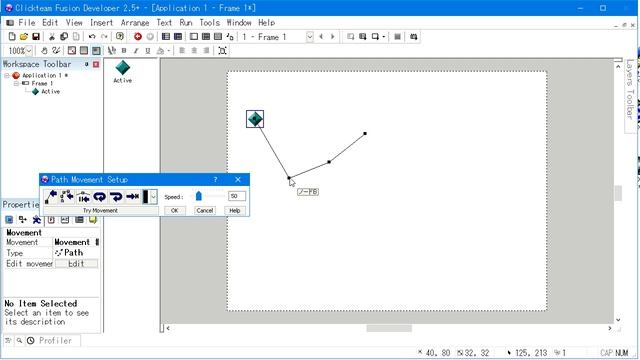
Task: Click the Try Movement button
Action: click(x=100, y=211)
